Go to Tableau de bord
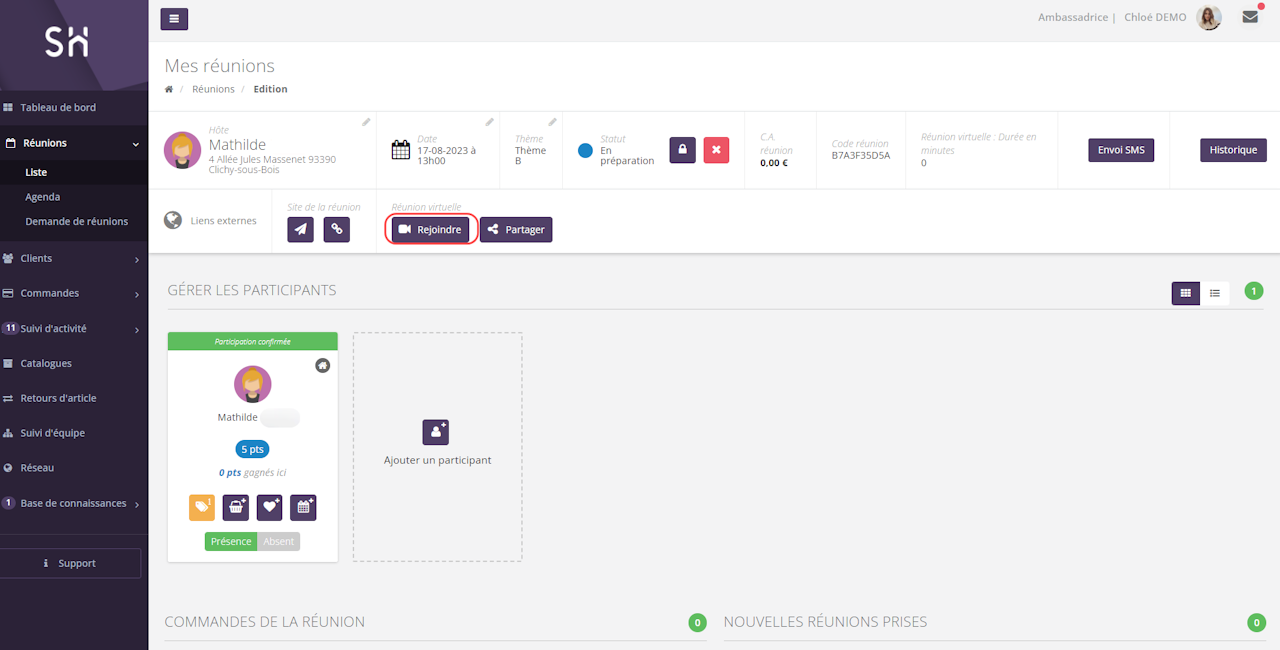The width and height of the screenshot is (1280, 650). [58, 107]
